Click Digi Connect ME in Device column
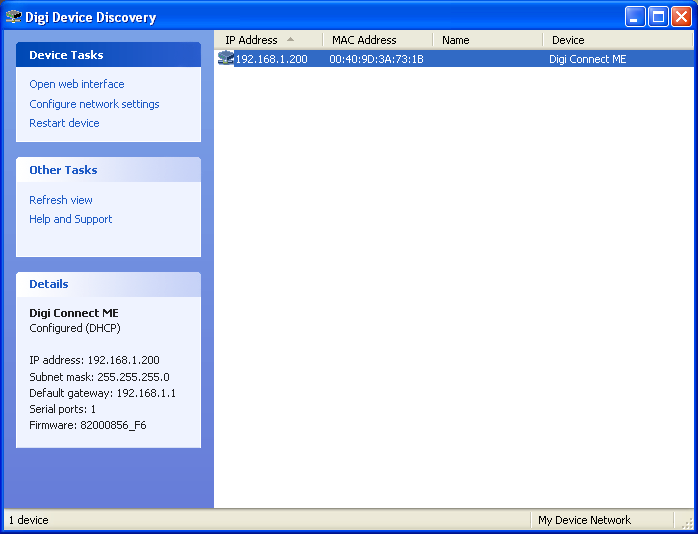698x534 pixels. click(588, 59)
